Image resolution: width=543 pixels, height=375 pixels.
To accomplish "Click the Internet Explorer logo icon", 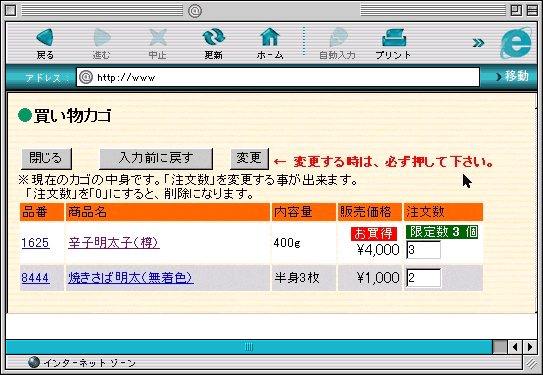I will pos(516,43).
